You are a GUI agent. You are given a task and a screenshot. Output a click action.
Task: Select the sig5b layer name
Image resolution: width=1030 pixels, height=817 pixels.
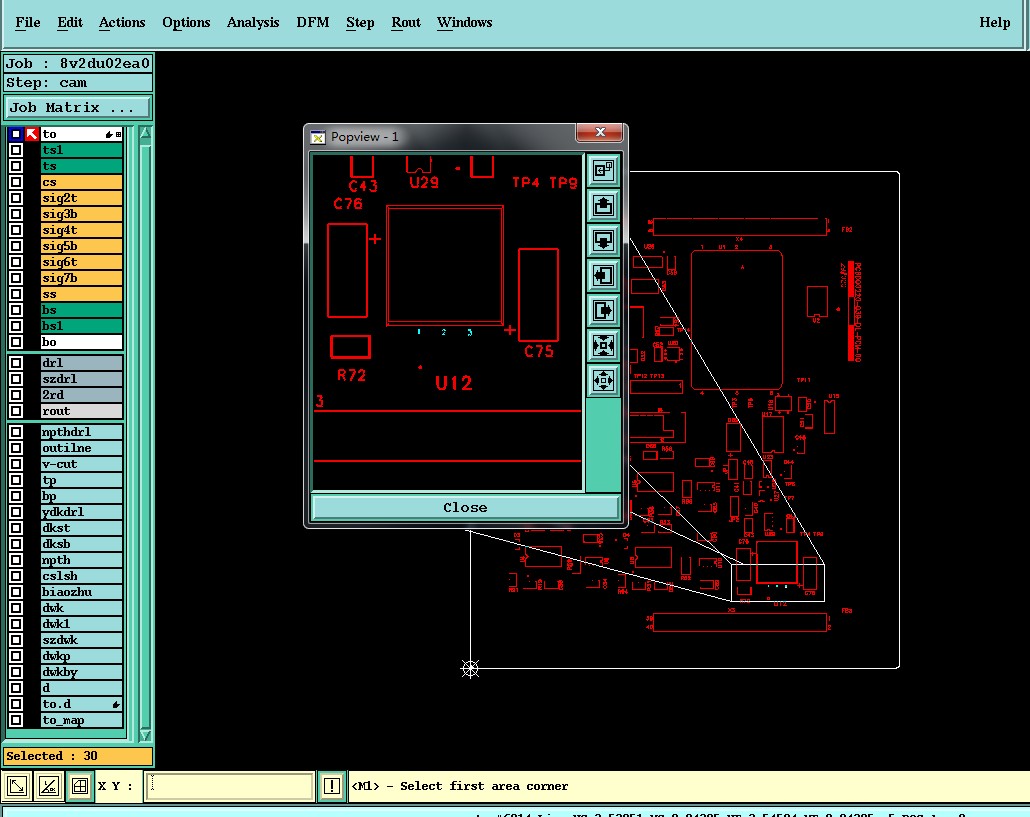(81, 246)
